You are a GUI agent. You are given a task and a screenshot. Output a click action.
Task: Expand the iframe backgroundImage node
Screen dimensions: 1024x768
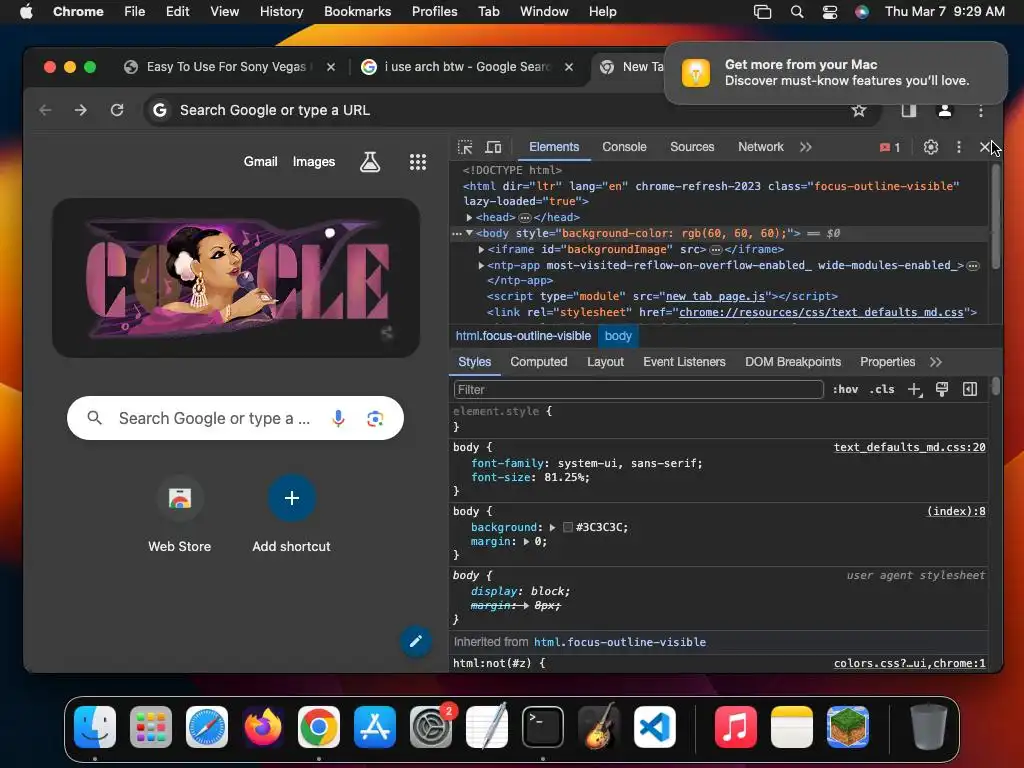pos(481,249)
